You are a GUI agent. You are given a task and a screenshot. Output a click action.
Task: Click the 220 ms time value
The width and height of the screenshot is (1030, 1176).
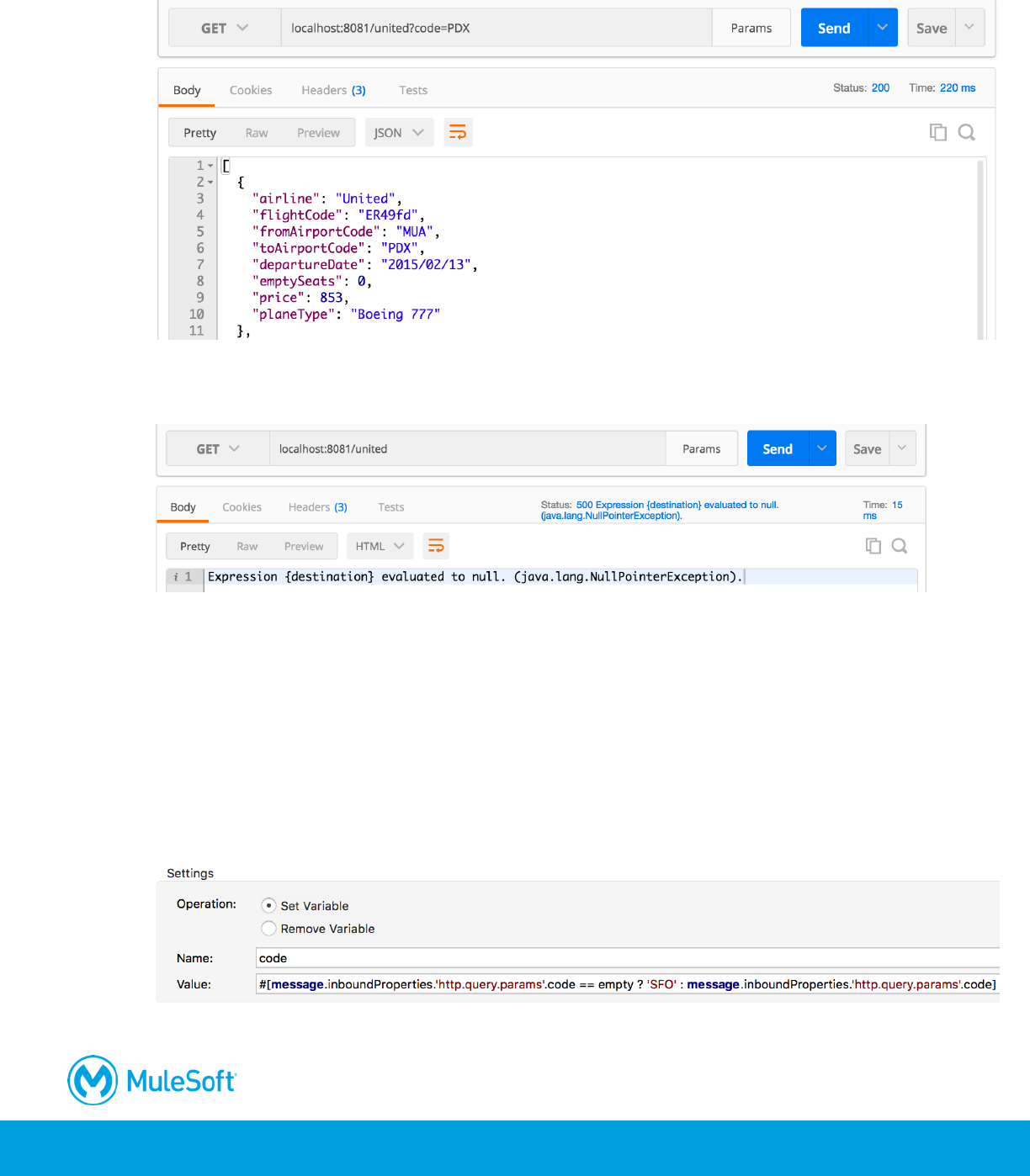(958, 87)
